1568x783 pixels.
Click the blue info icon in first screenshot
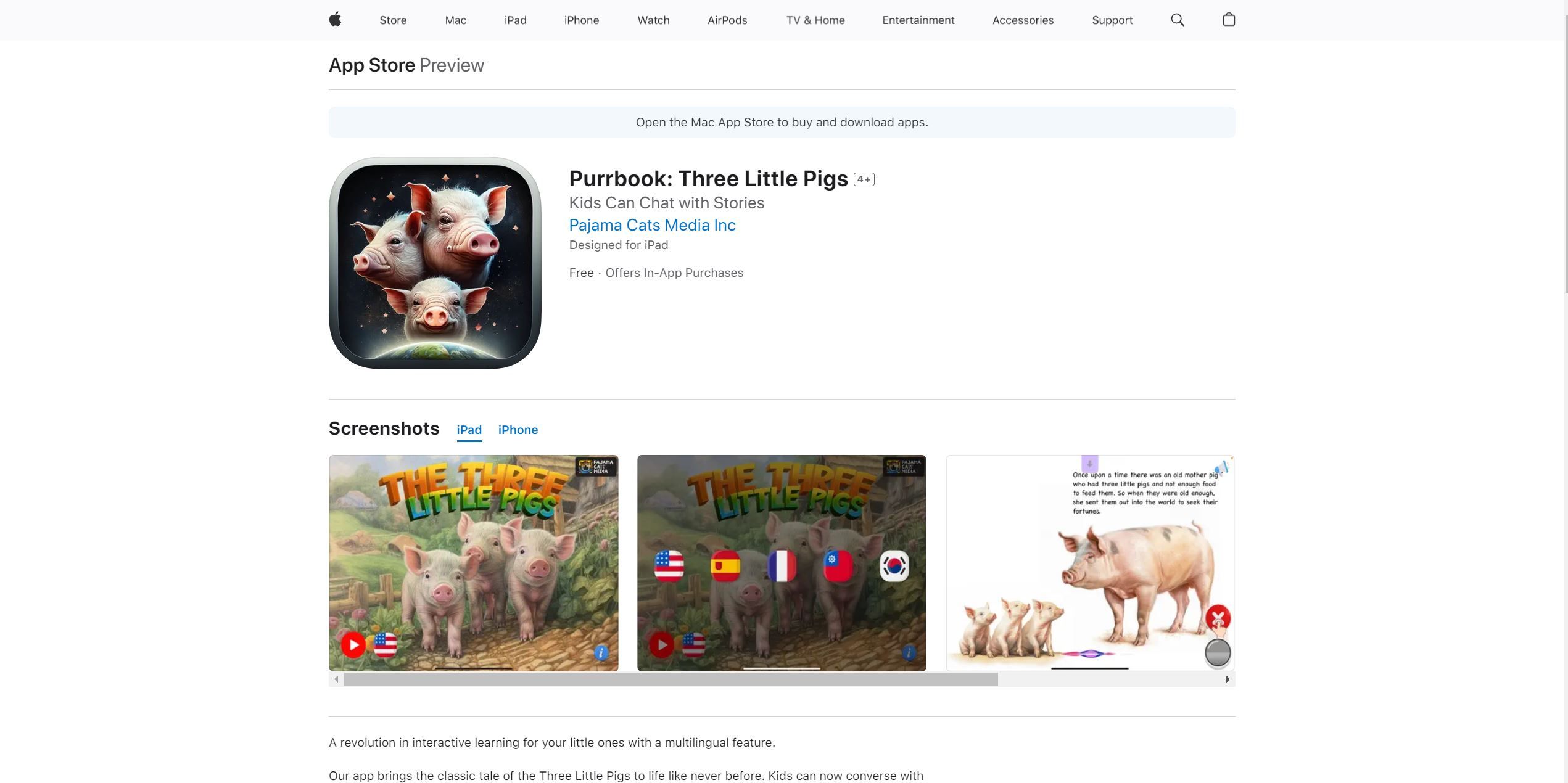pyautogui.click(x=600, y=654)
